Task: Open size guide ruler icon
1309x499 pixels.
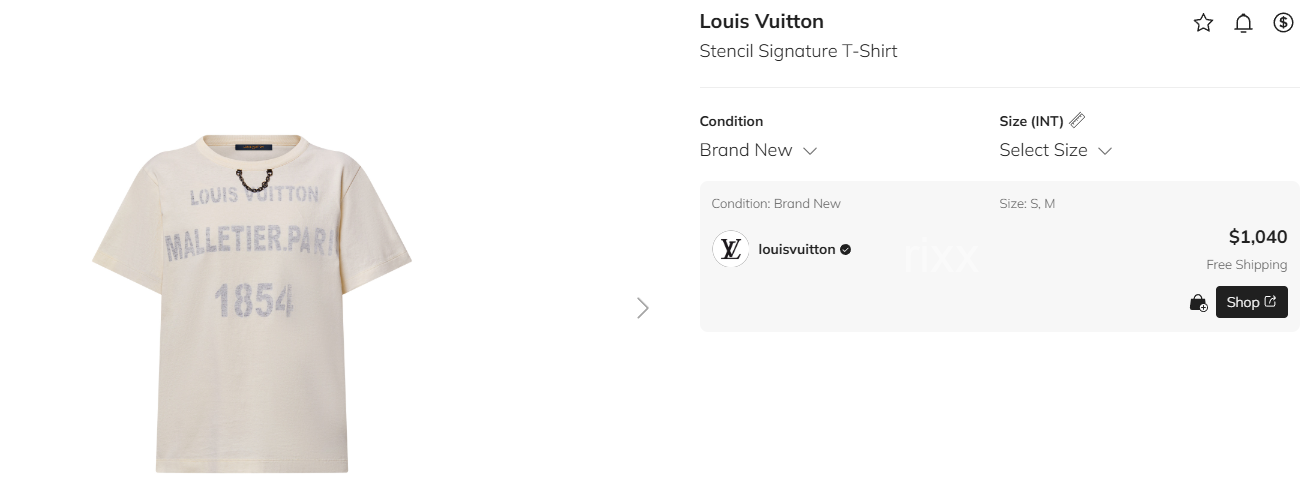Action: 1077,121
